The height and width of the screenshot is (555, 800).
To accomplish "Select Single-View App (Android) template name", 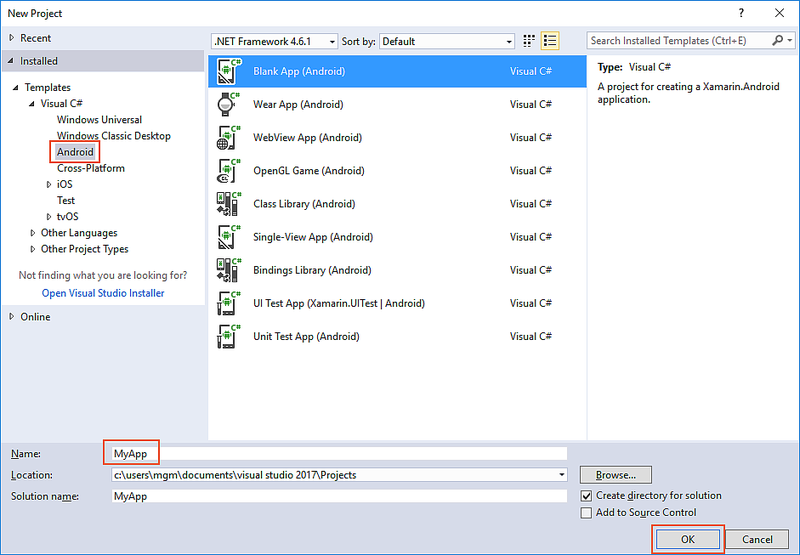I will pyautogui.click(x=313, y=237).
